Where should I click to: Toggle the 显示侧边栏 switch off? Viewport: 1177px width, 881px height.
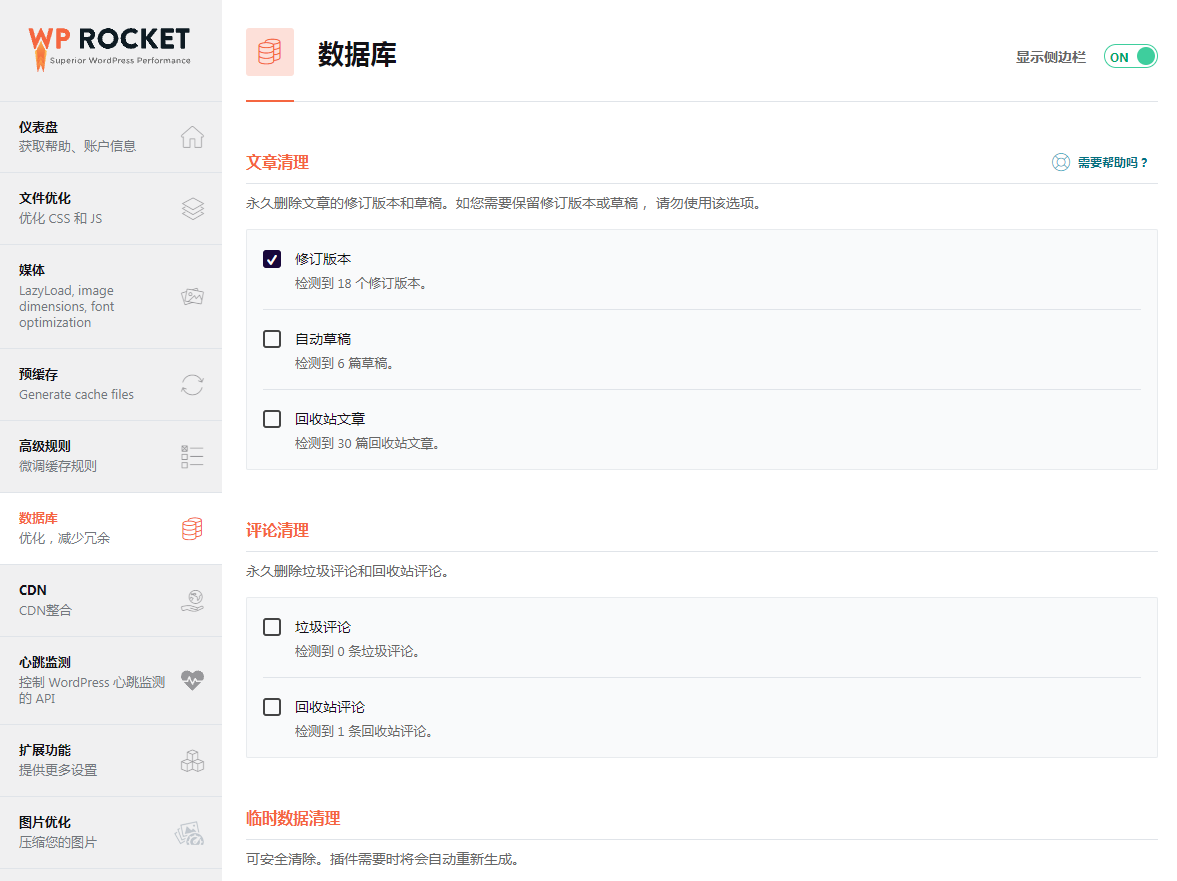[1130, 57]
